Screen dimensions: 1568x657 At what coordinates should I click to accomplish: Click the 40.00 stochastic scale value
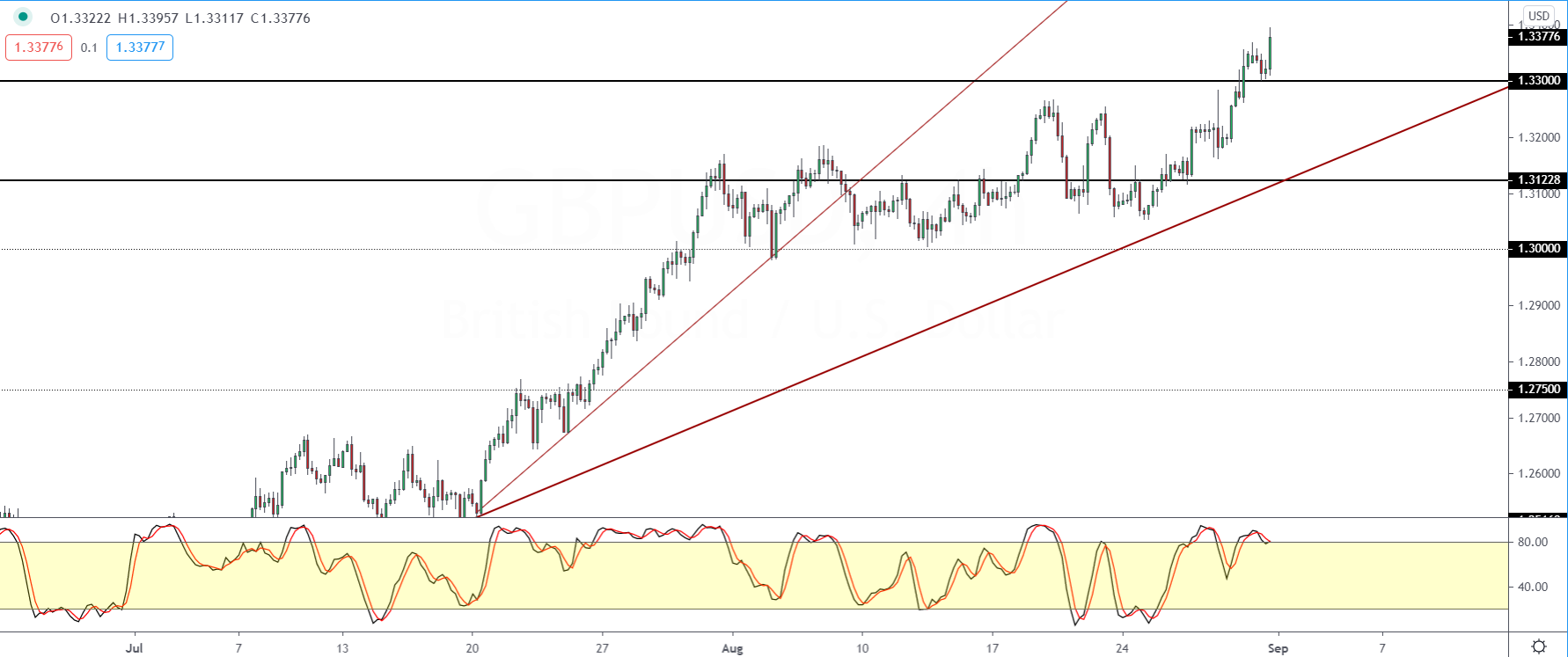[x=1533, y=587]
